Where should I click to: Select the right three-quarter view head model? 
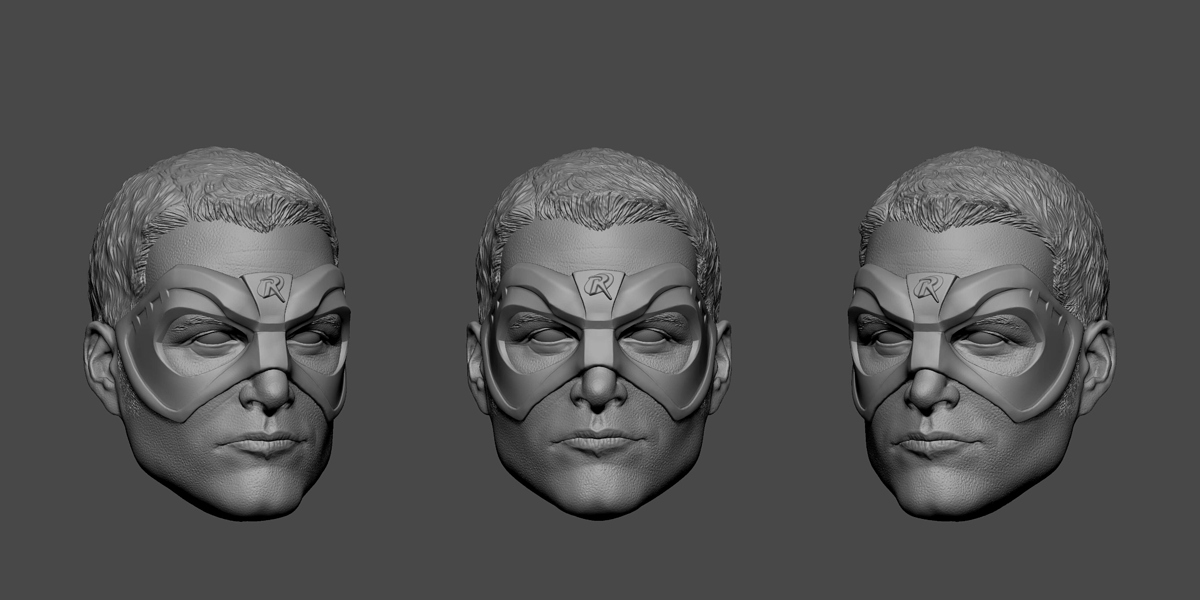984,333
